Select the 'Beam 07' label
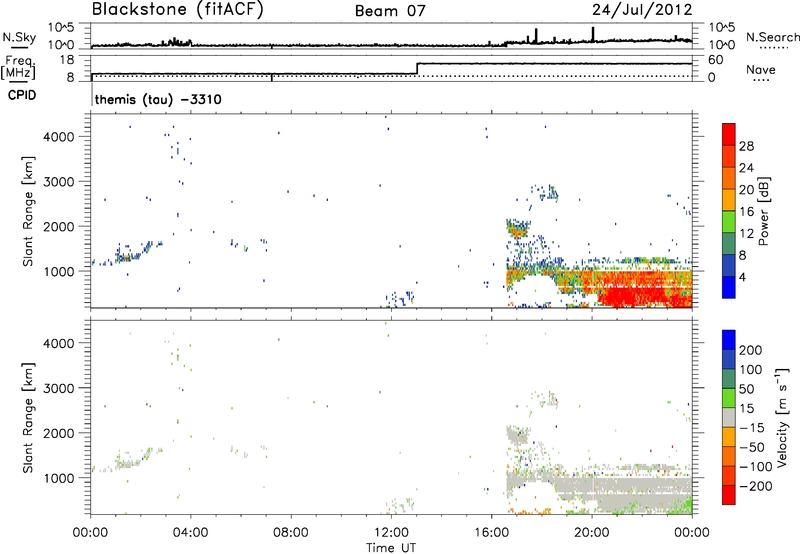The image size is (800, 554). coord(390,11)
